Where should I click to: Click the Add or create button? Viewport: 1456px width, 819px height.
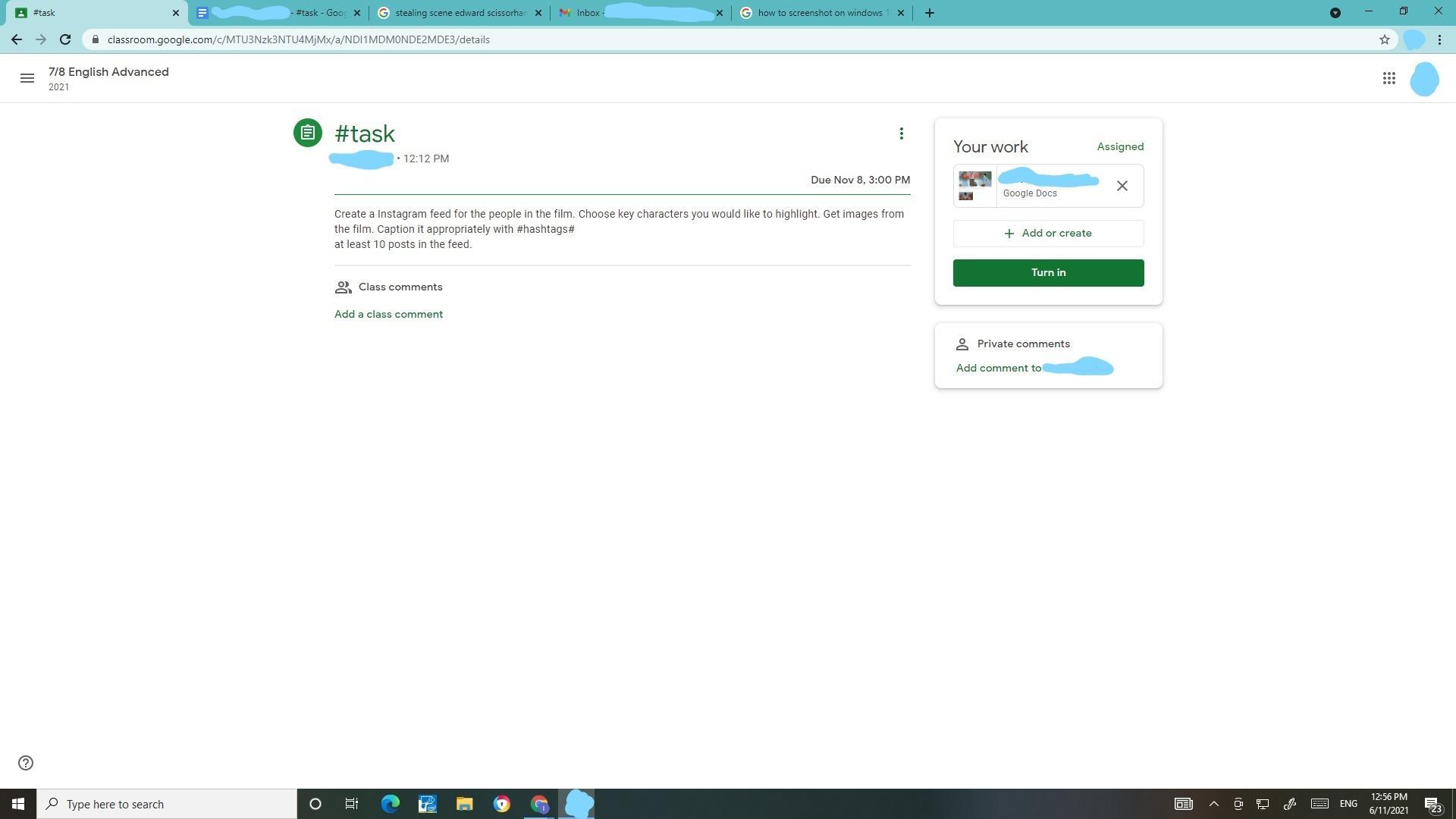(1048, 234)
